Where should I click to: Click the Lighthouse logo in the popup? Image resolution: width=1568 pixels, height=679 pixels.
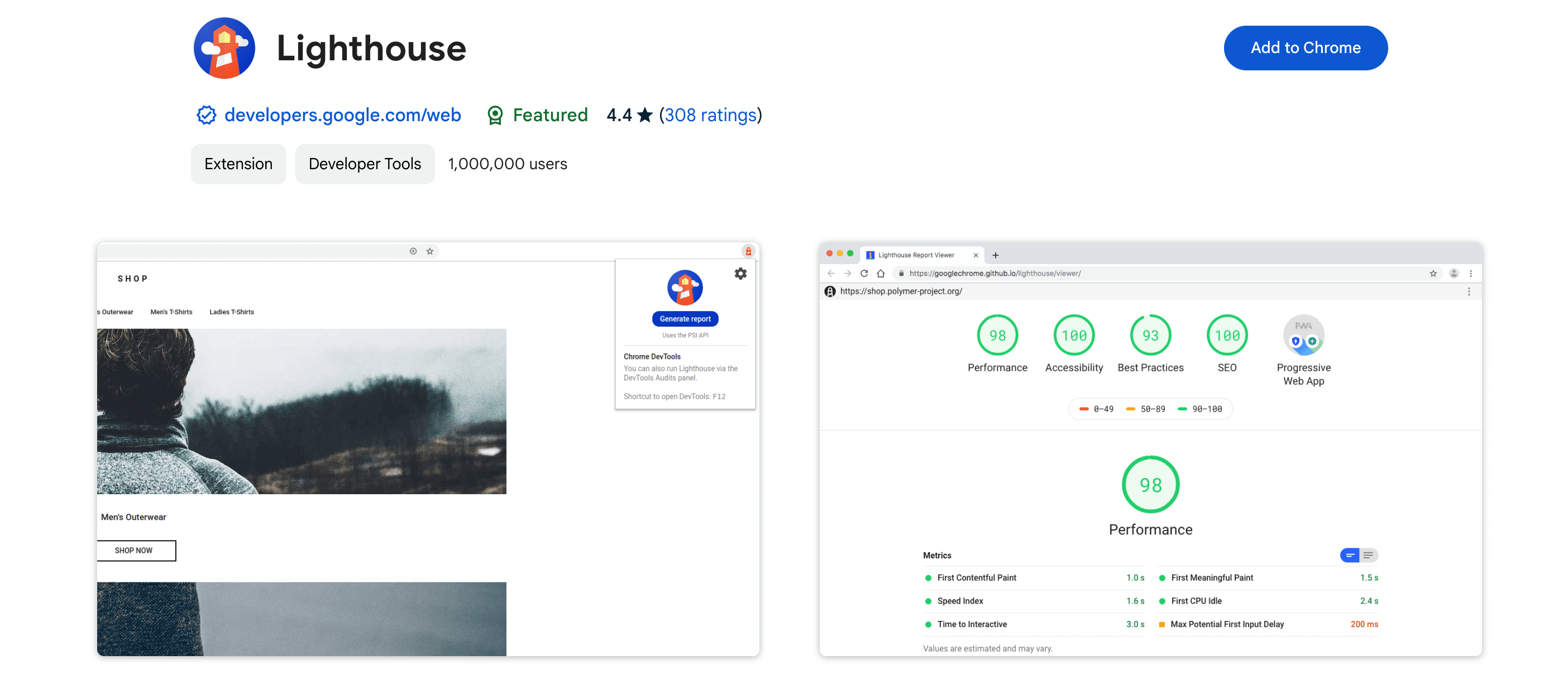tap(685, 287)
